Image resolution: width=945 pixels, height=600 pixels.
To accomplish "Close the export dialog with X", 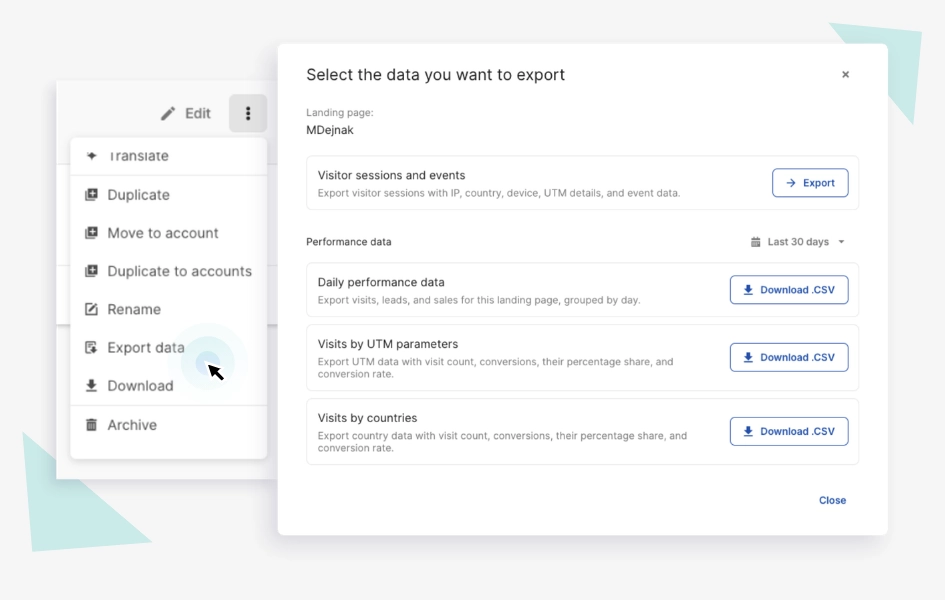I will (x=846, y=75).
